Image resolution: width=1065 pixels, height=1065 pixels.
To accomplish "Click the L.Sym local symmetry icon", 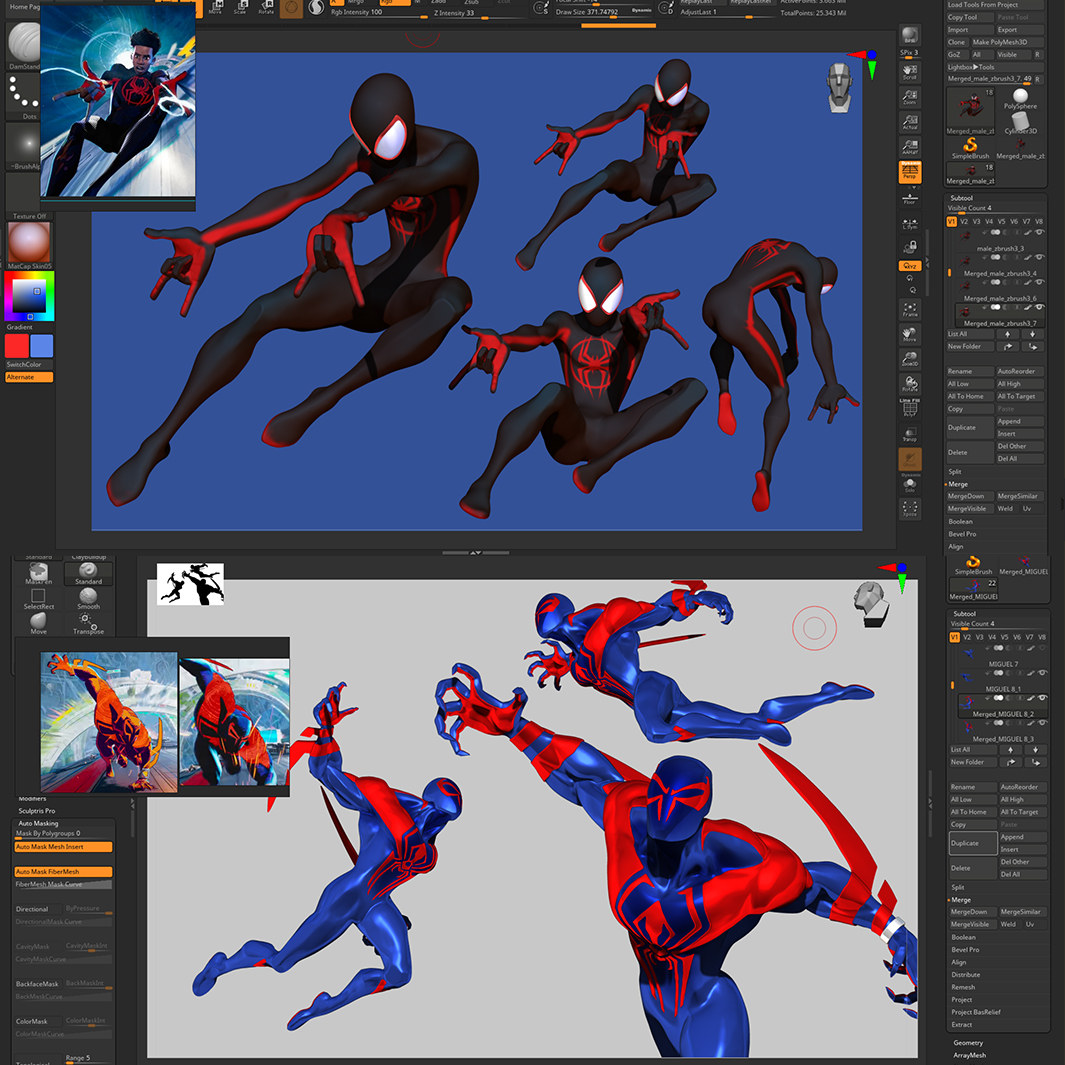I will click(x=909, y=223).
